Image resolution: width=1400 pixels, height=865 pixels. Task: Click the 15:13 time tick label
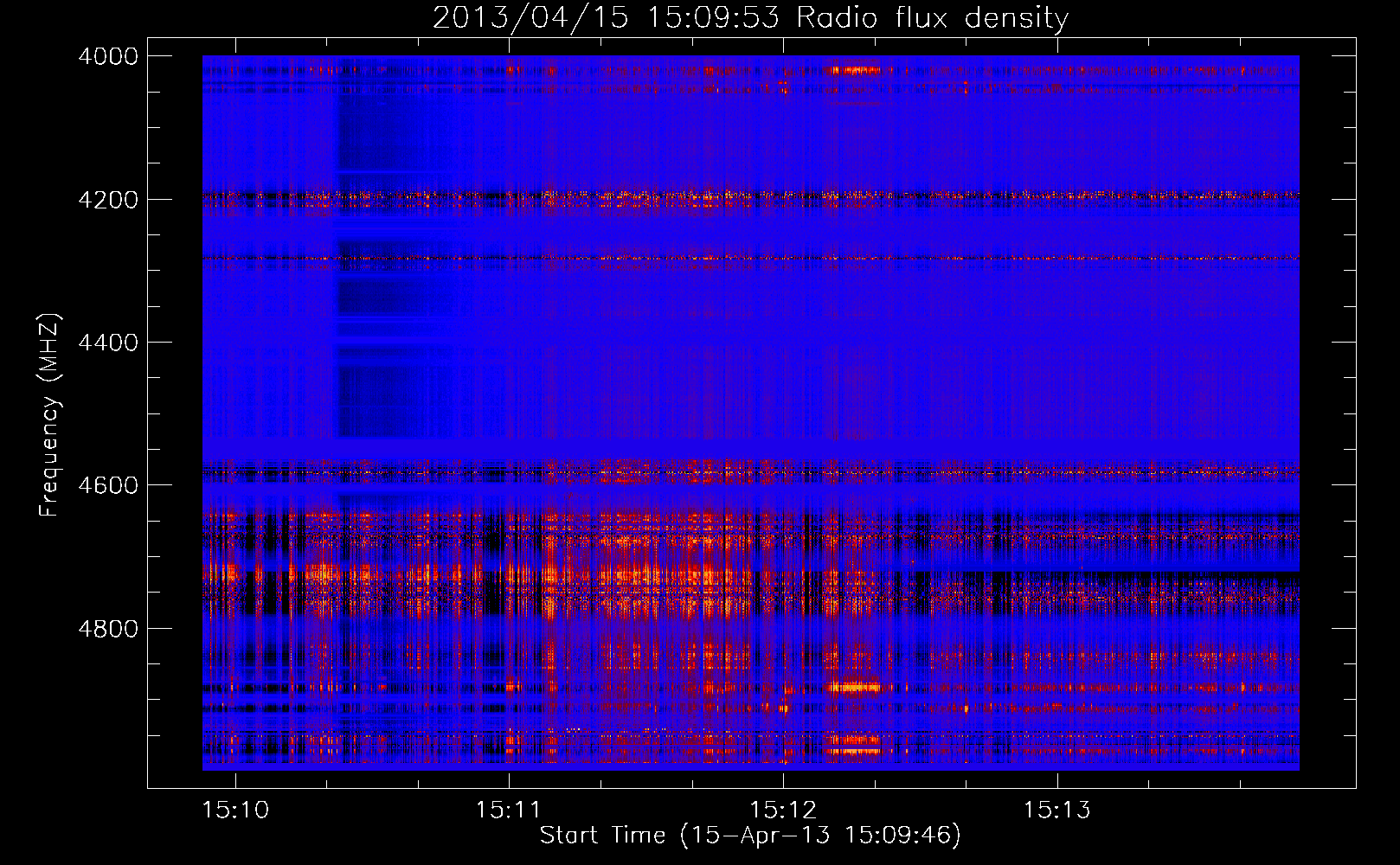pos(1057,810)
